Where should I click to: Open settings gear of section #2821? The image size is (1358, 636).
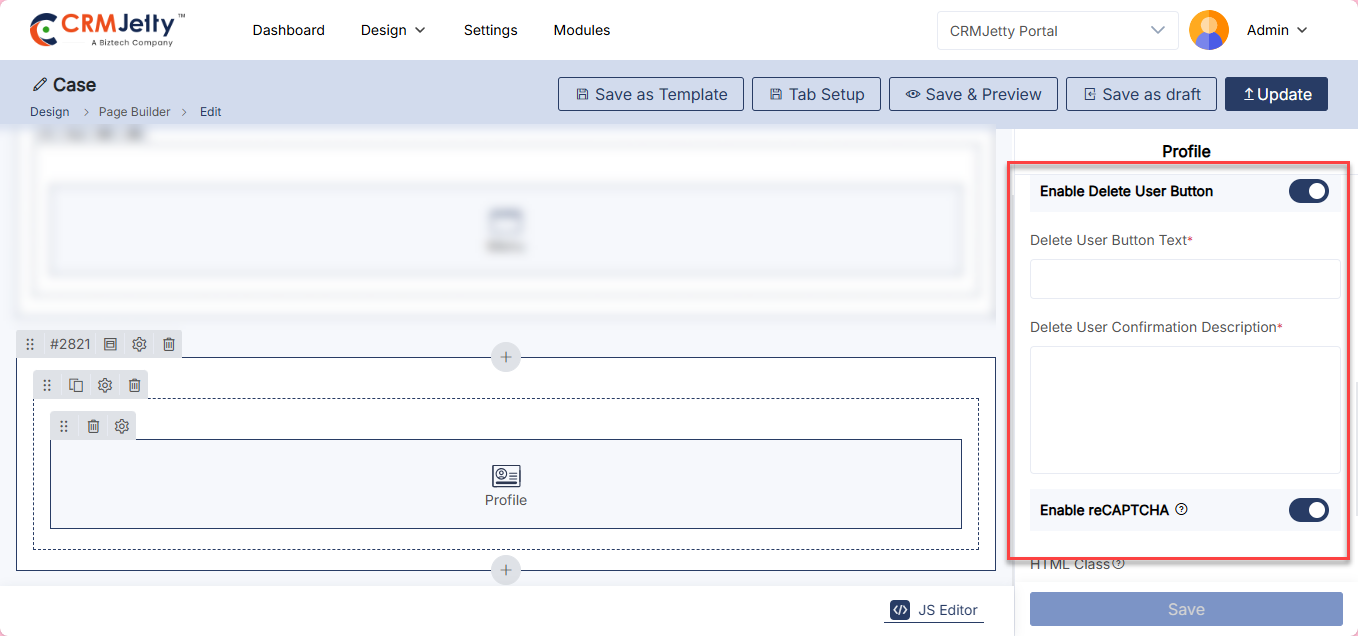[x=139, y=344]
